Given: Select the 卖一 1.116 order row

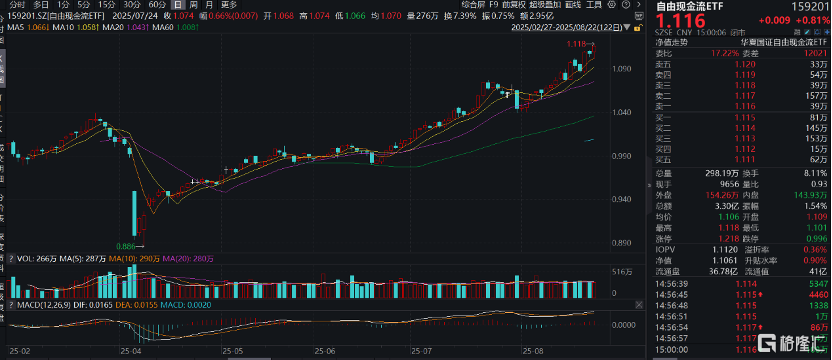Looking at the screenshot, I should [x=741, y=107].
